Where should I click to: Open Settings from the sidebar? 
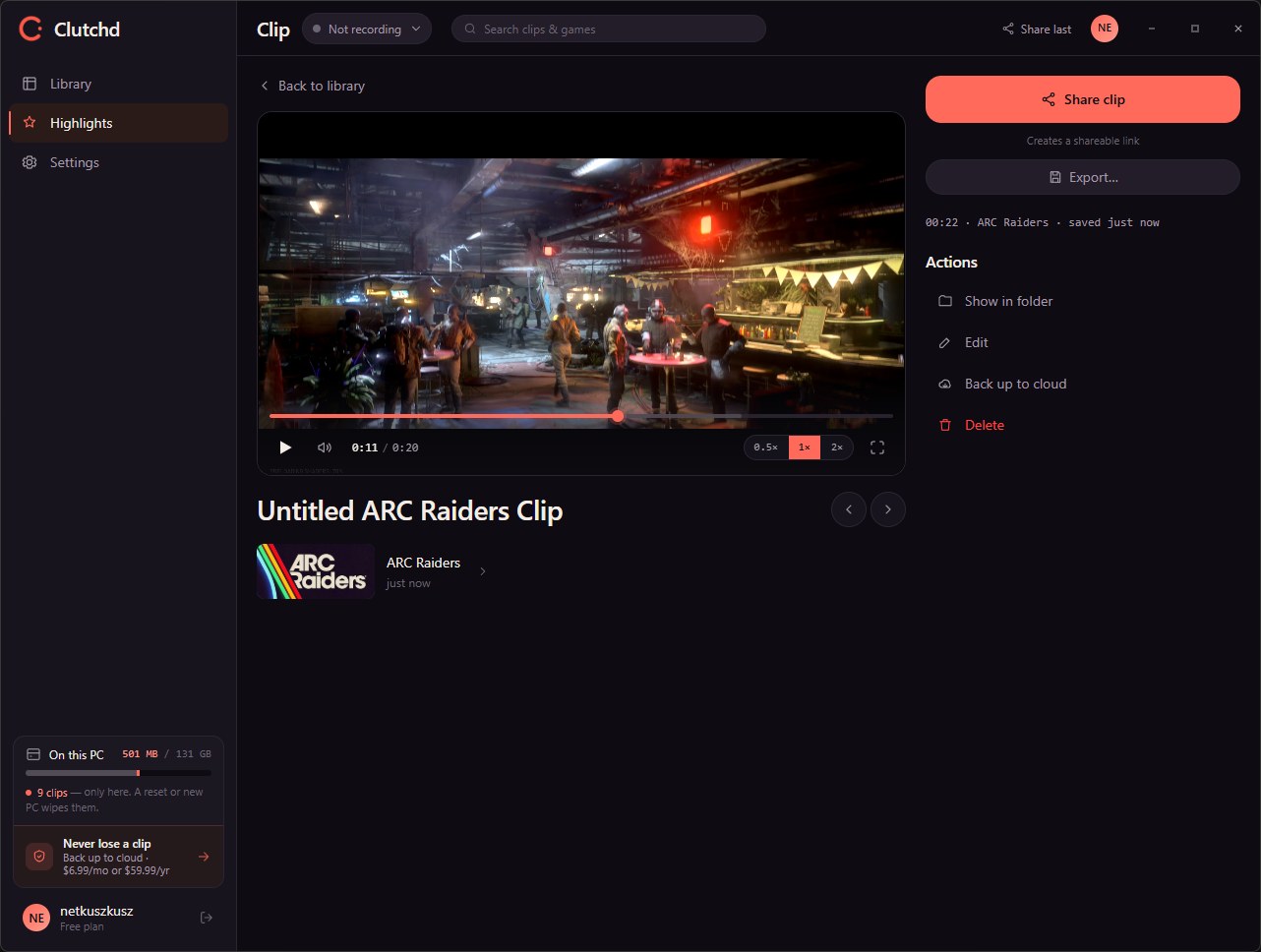119,162
